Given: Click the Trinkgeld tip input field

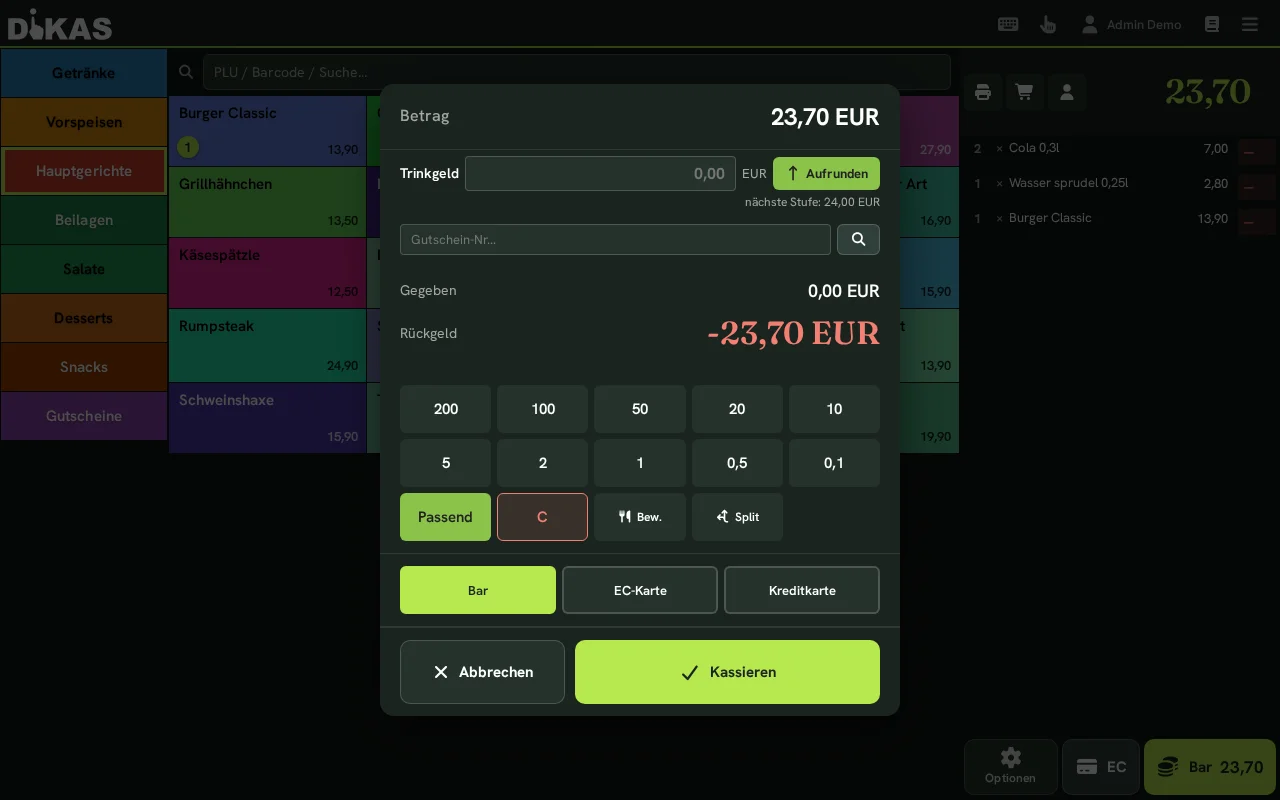Looking at the screenshot, I should [x=600, y=173].
